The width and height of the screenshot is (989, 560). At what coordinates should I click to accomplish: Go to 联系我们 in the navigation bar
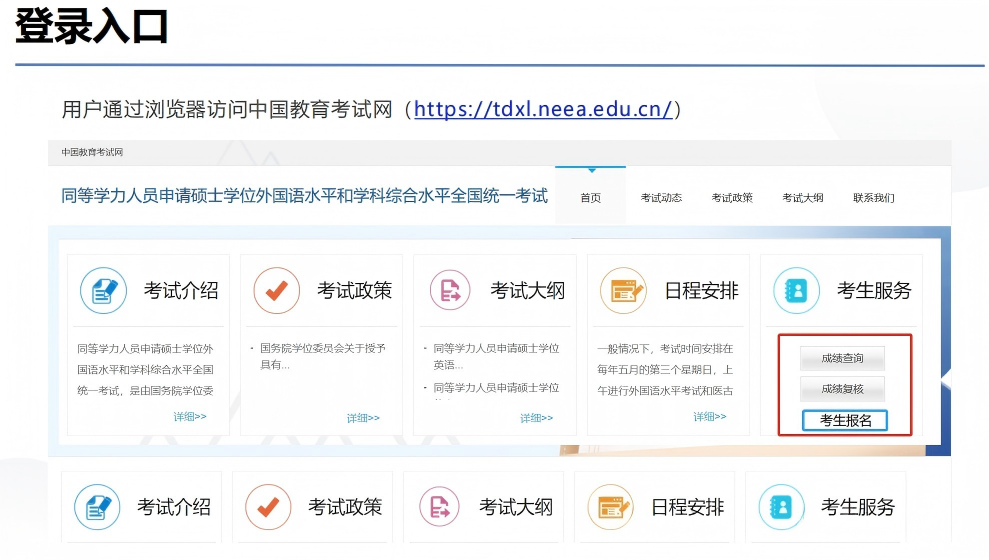[x=873, y=198]
